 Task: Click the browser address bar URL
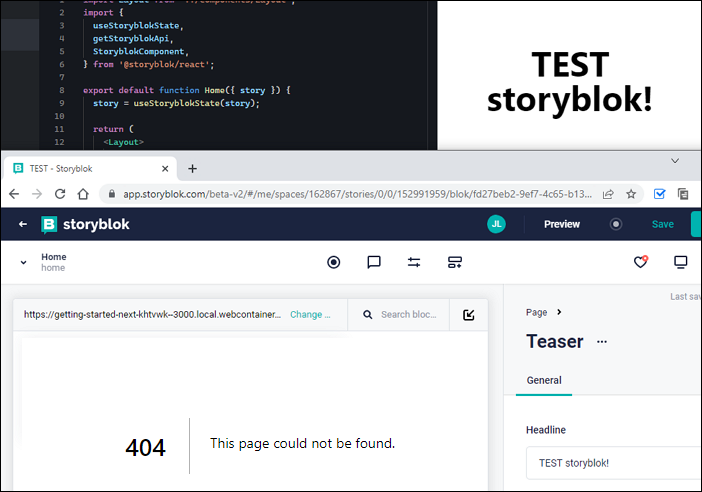(x=358, y=194)
